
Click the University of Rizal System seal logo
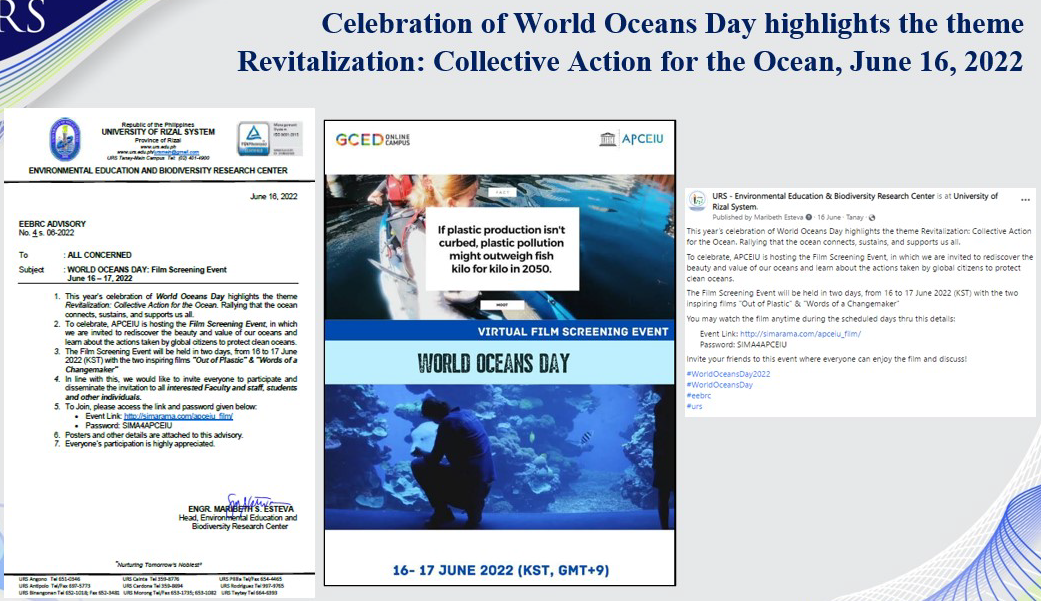coord(65,139)
